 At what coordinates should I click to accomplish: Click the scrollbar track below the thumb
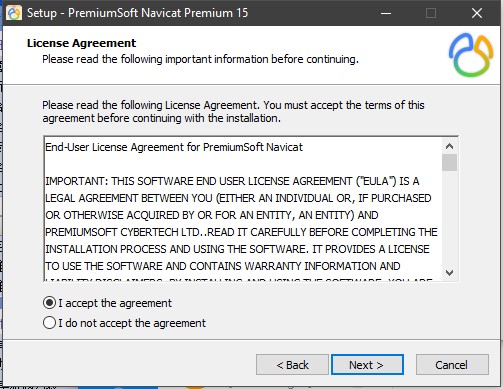pyautogui.click(x=449, y=218)
